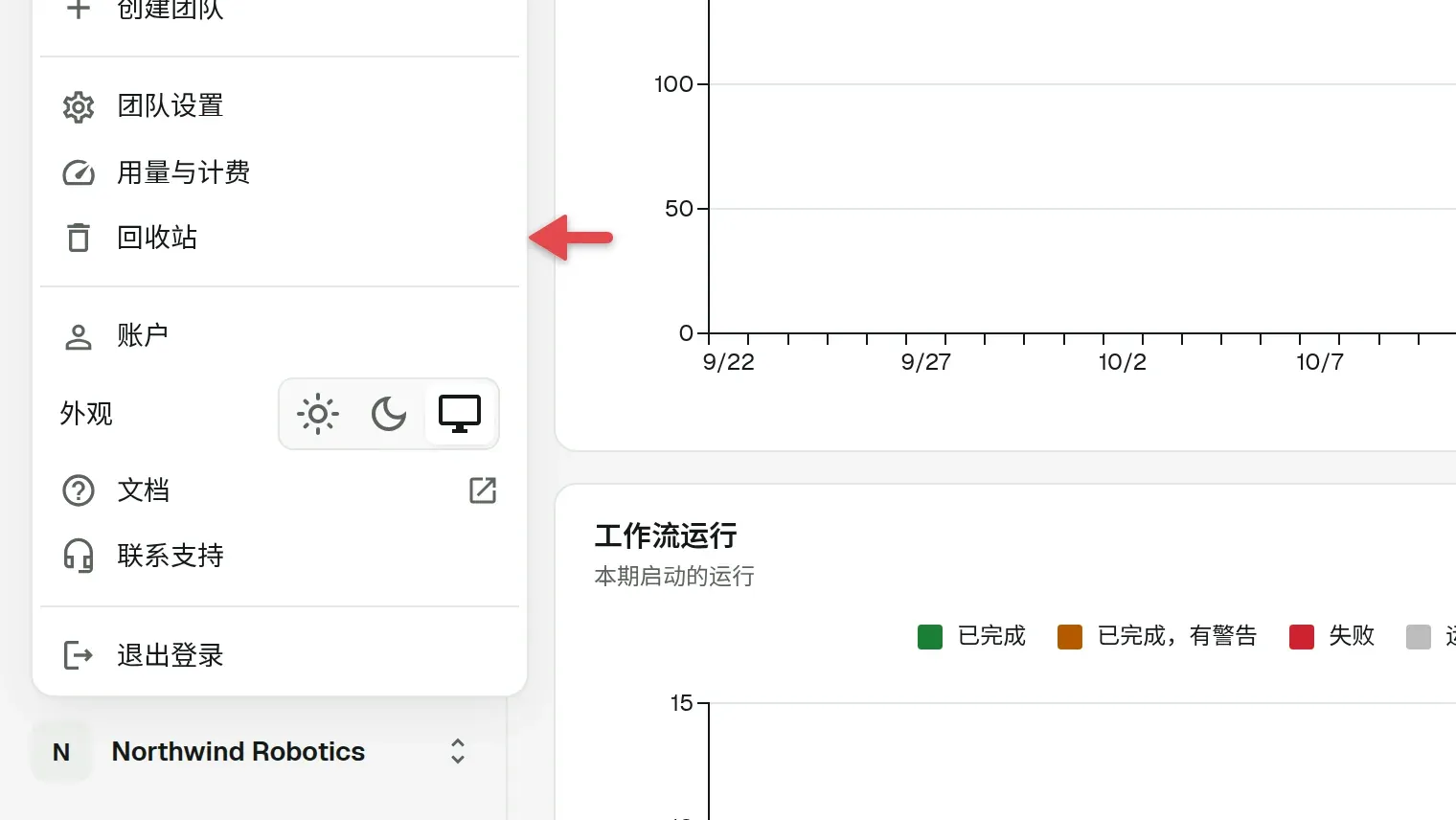Click the gear icon for 团队设置
This screenshot has height=820, width=1456.
(79, 107)
